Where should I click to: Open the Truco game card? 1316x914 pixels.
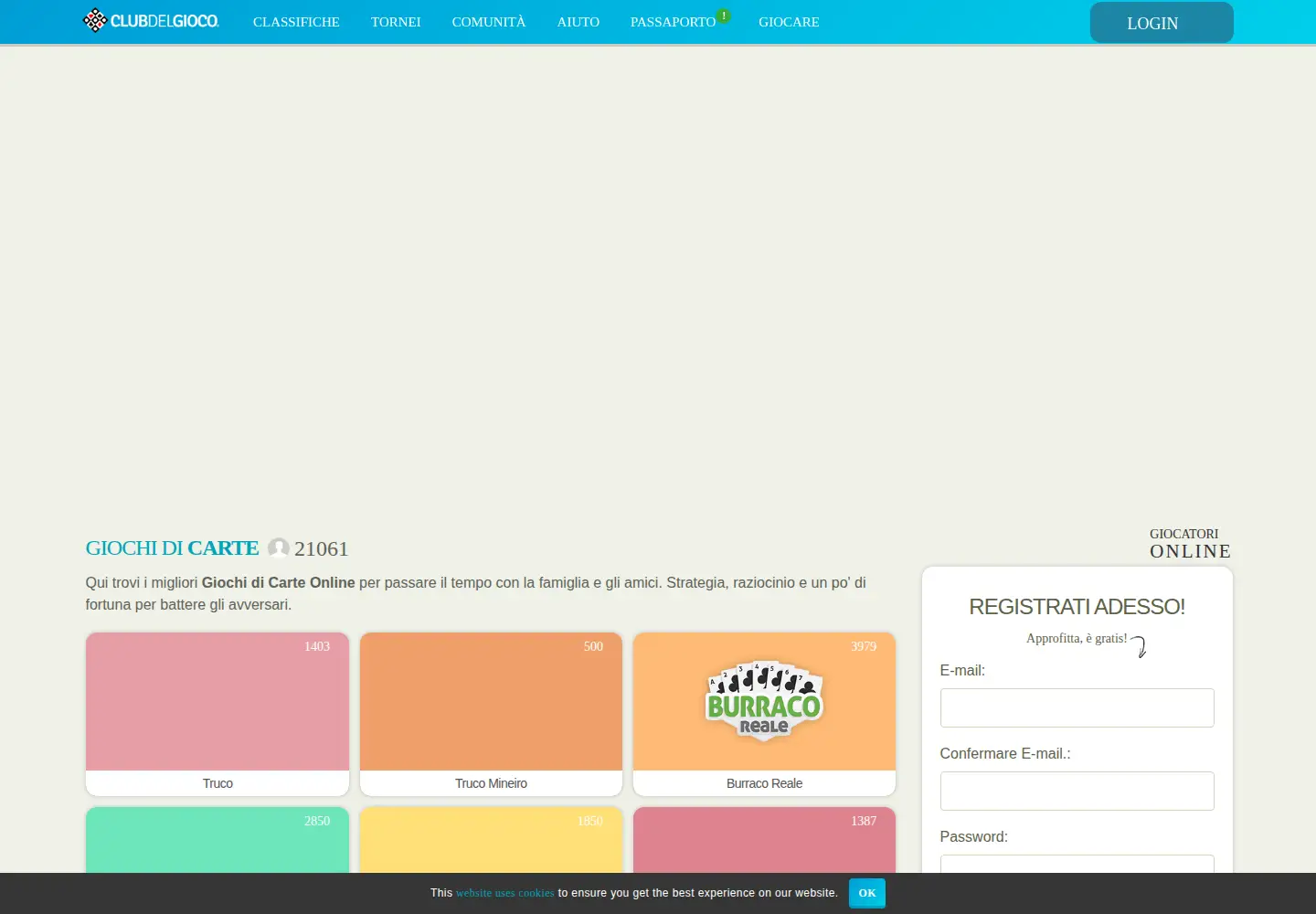coord(218,714)
